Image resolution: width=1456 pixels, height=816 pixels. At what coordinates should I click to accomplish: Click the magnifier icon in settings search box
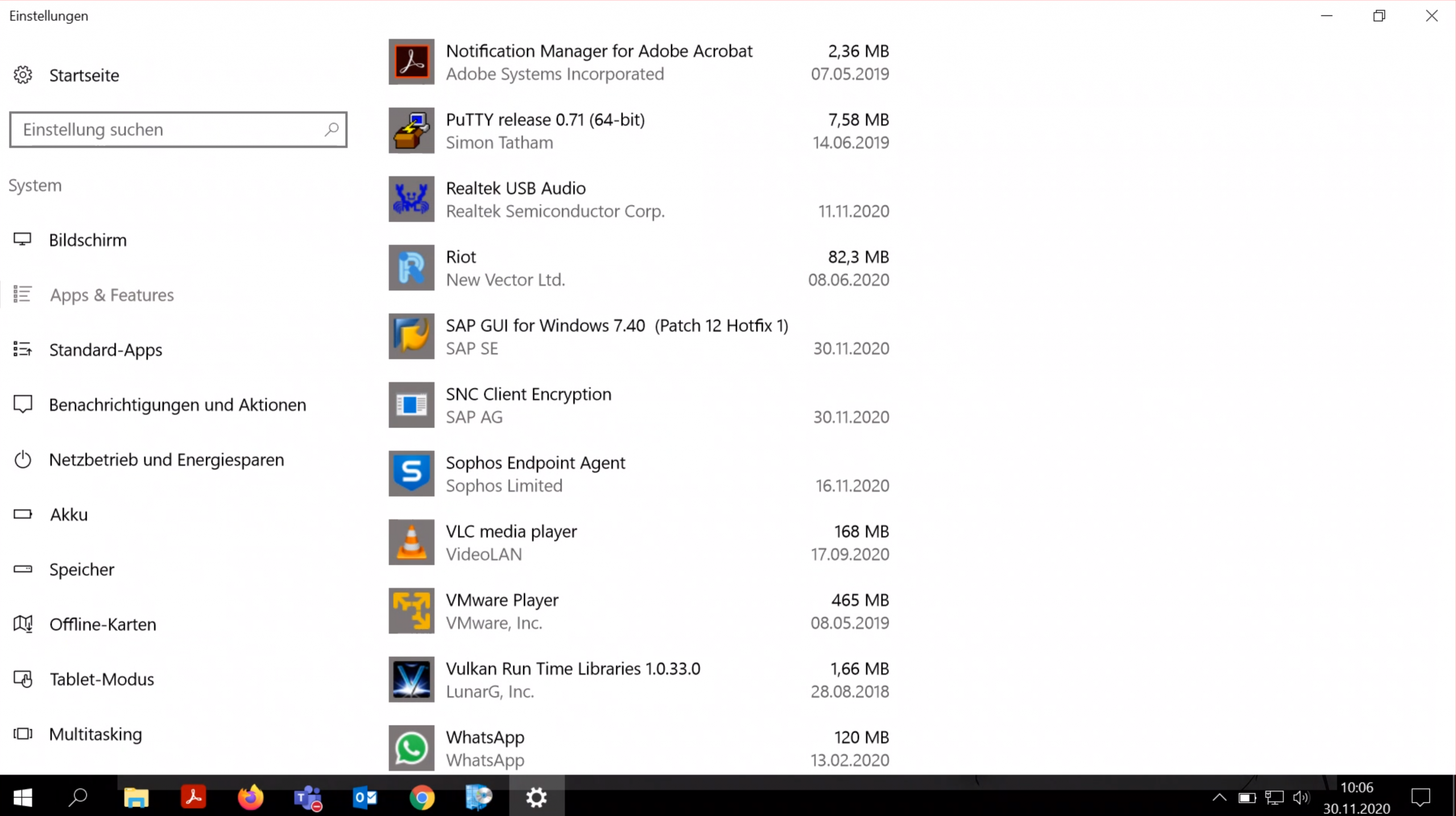[331, 130]
